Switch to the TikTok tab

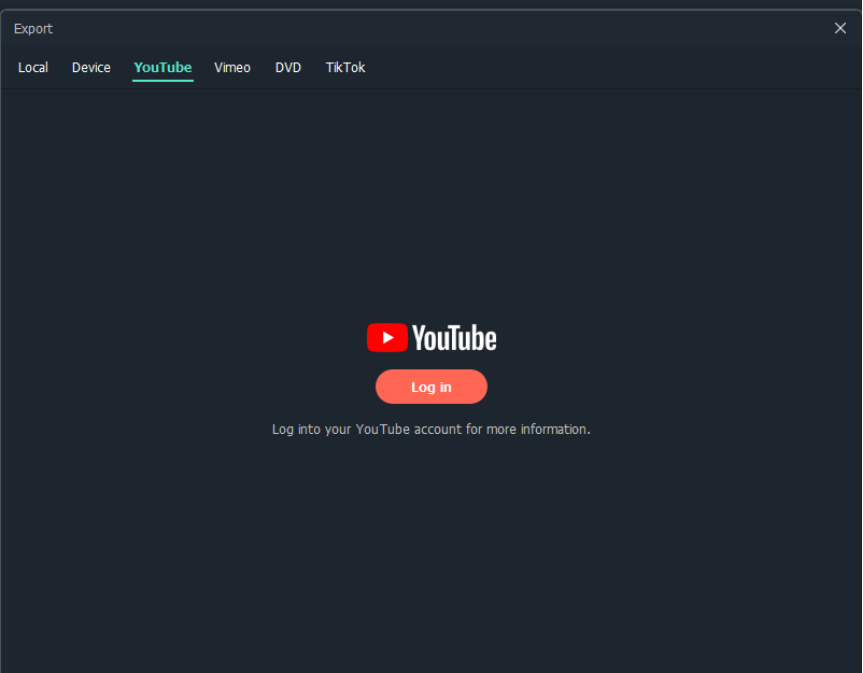point(346,68)
